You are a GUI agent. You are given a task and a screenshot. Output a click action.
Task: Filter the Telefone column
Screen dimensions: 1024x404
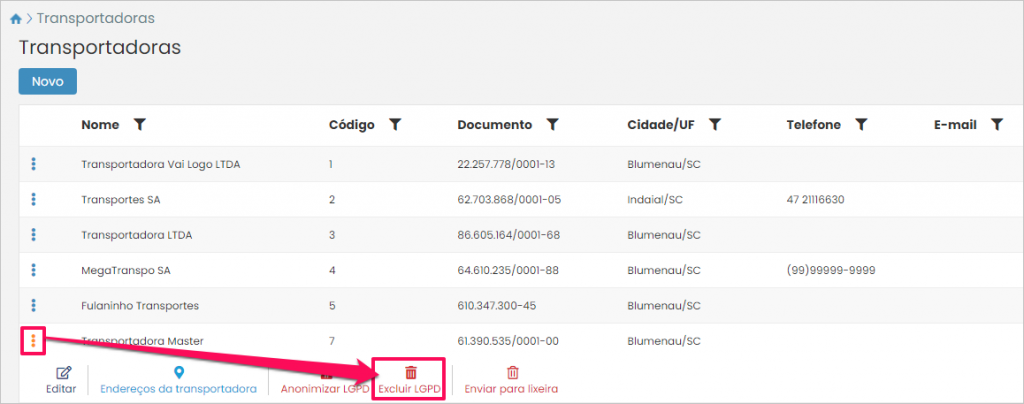861,125
